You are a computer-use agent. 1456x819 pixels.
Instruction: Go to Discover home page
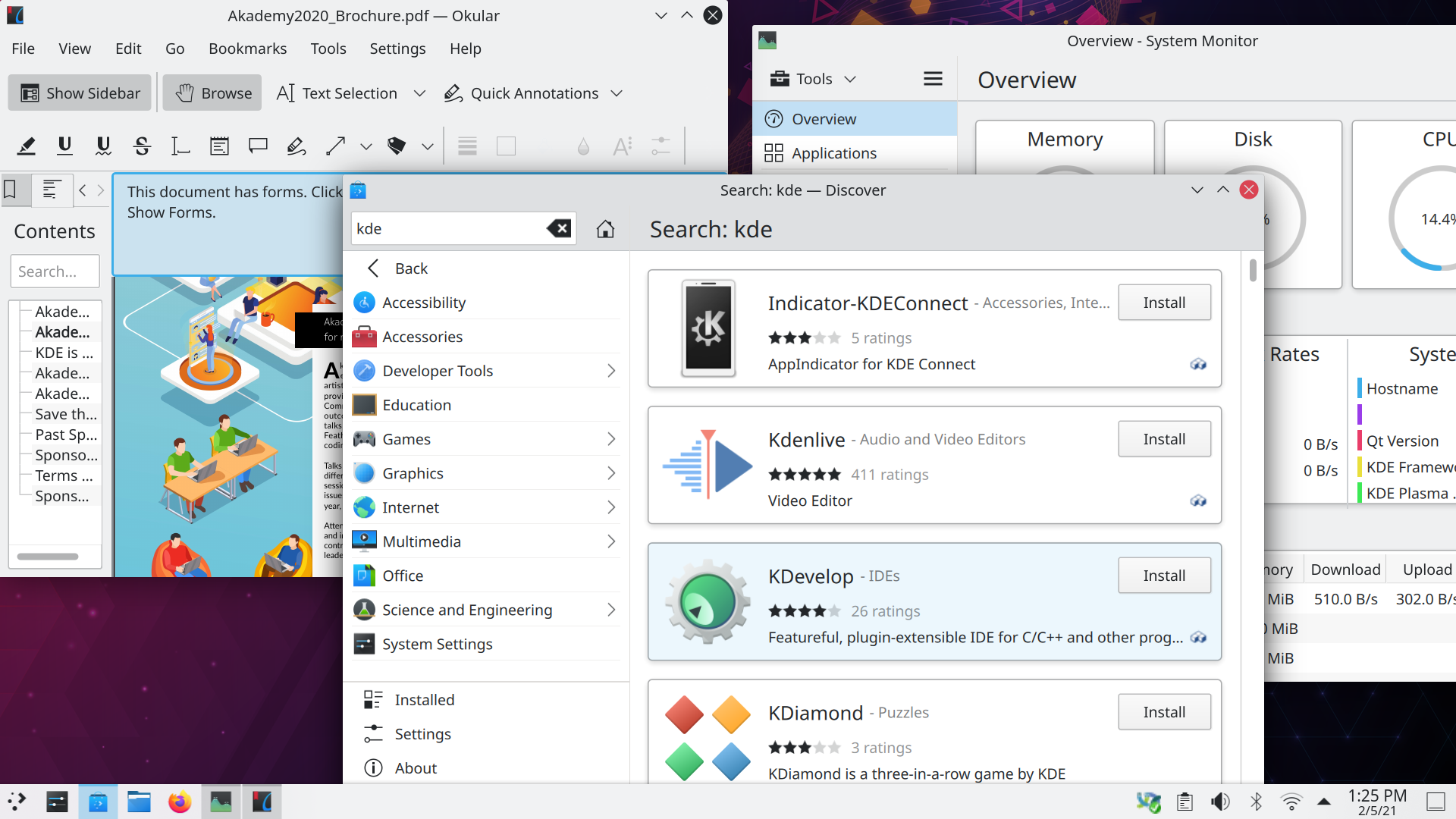(x=605, y=228)
